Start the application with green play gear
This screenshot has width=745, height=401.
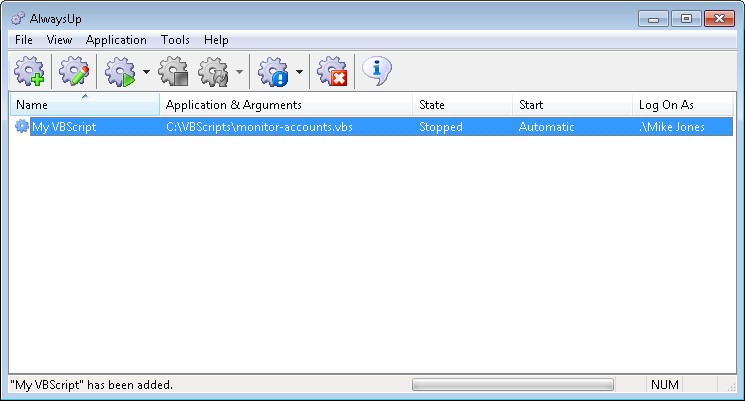[x=120, y=72]
